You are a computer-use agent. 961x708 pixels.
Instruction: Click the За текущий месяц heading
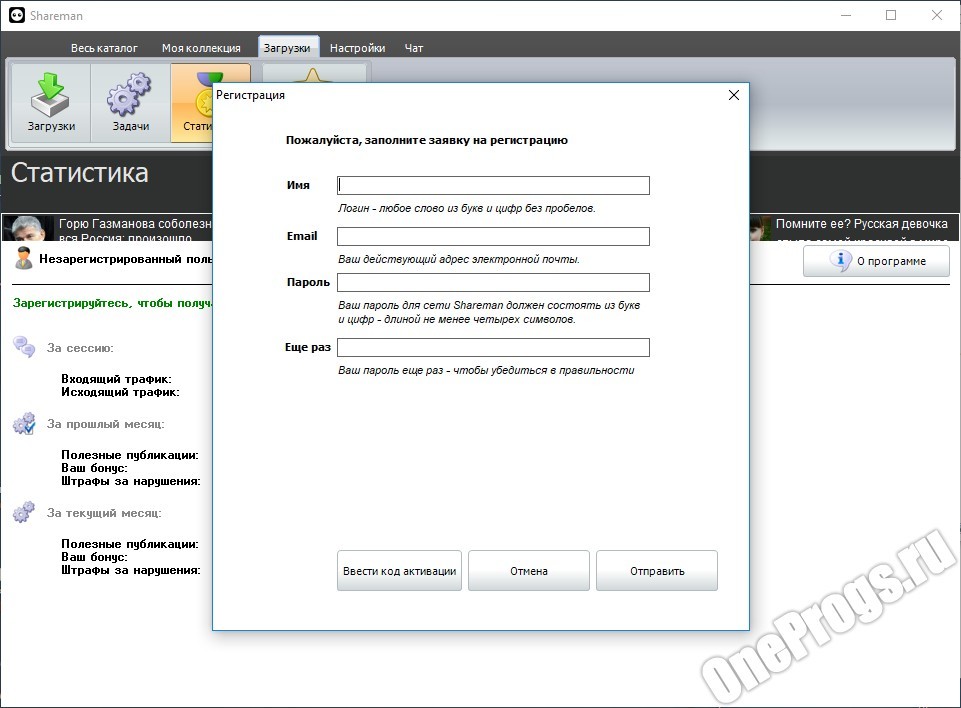pyautogui.click(x=104, y=512)
